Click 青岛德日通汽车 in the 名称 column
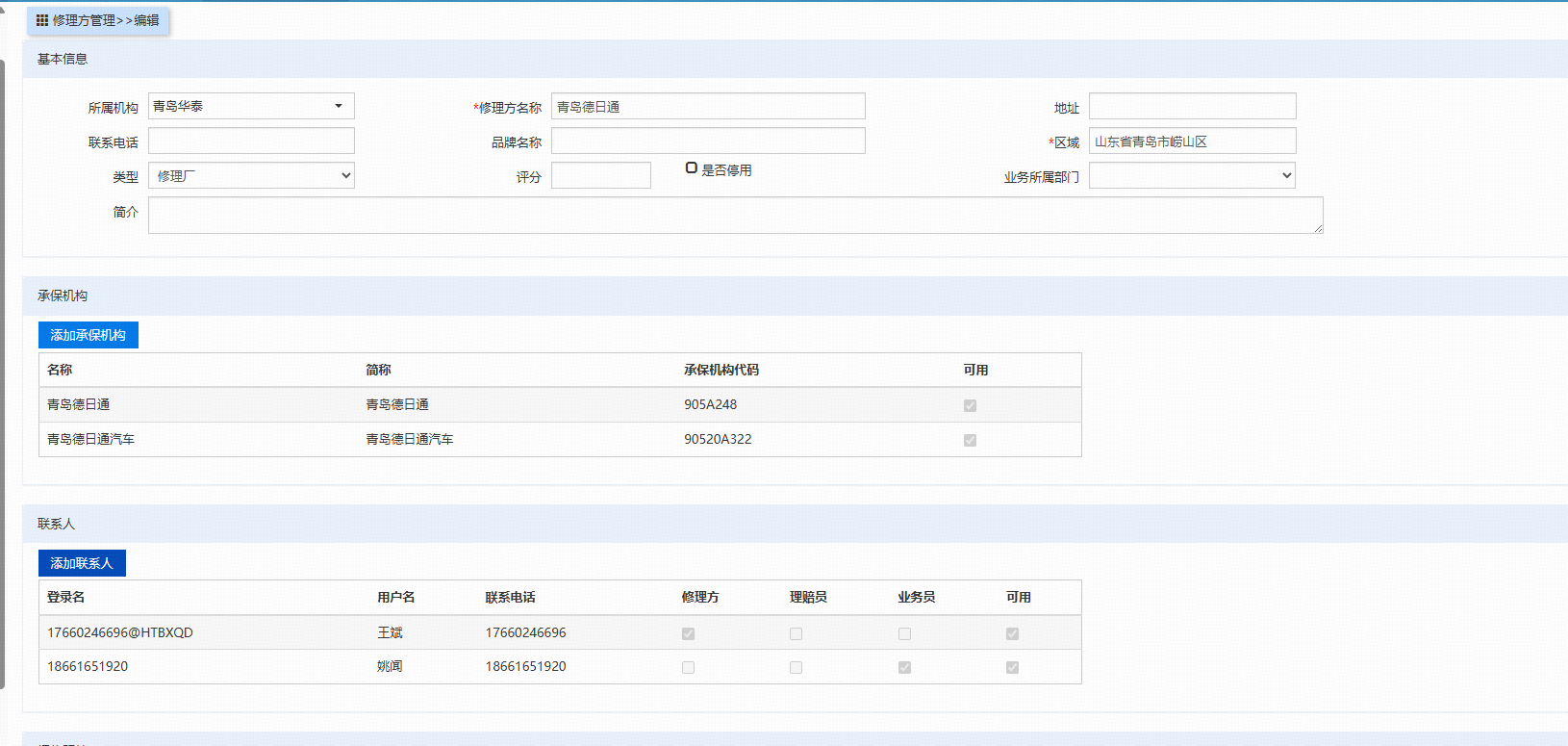 point(90,439)
